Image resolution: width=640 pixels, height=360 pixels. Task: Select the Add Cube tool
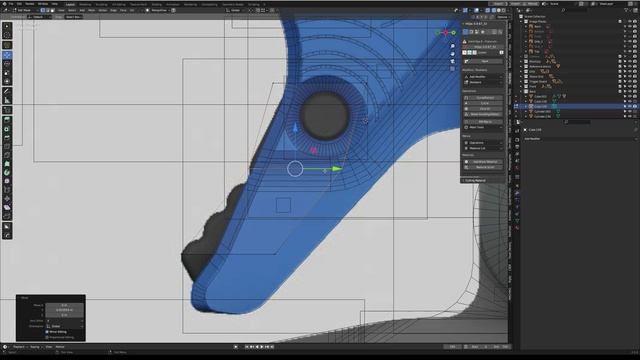pos(7,110)
